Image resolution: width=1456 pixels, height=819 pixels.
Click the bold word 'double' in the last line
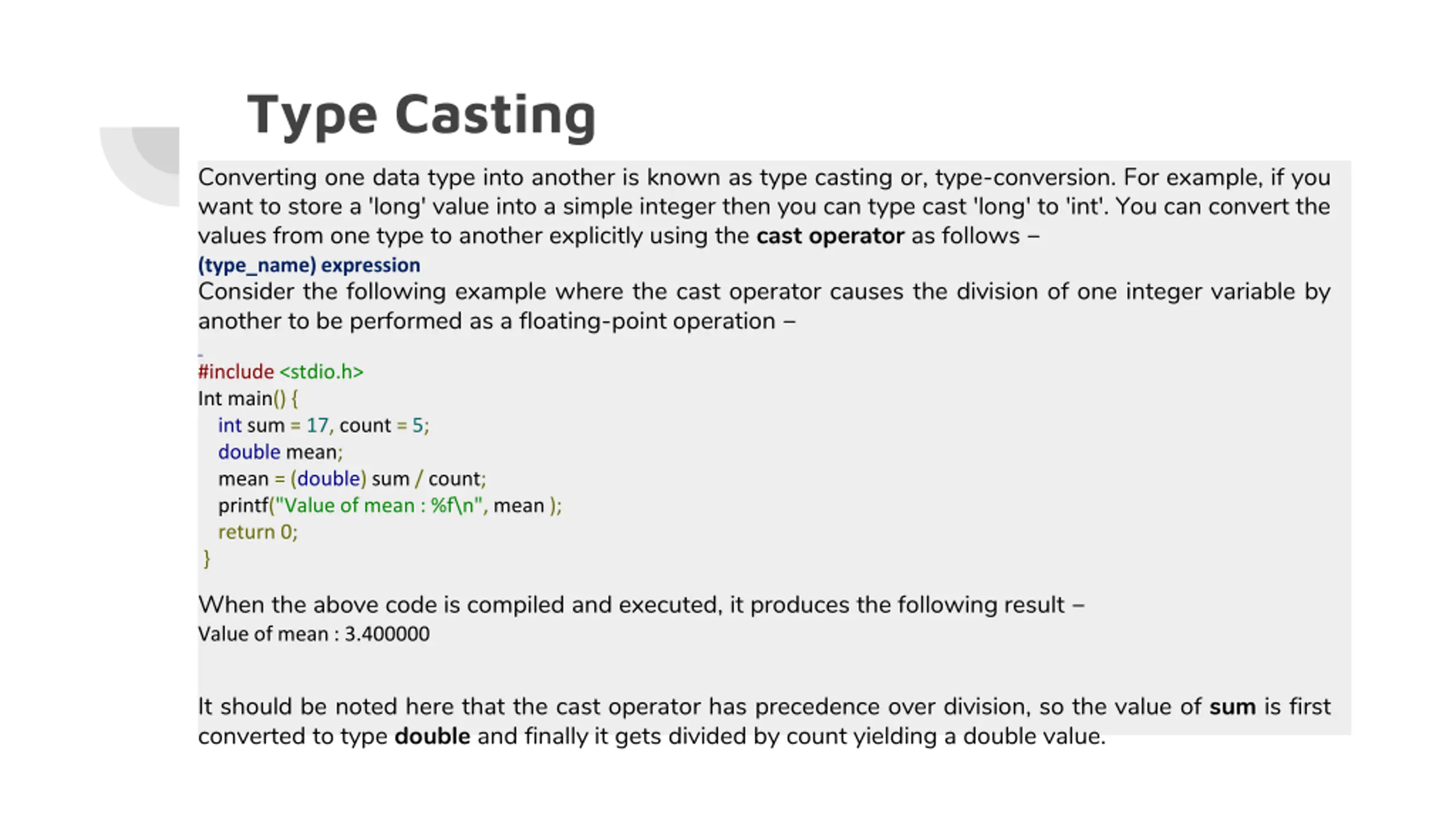coord(432,737)
